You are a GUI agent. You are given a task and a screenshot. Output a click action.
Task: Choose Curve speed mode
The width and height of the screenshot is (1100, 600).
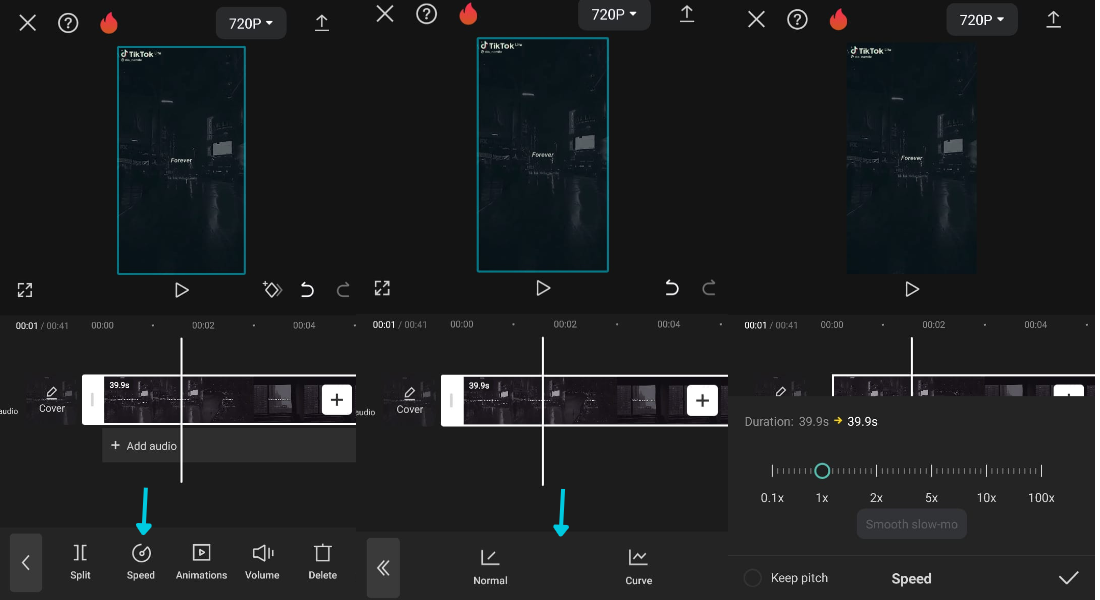(638, 568)
